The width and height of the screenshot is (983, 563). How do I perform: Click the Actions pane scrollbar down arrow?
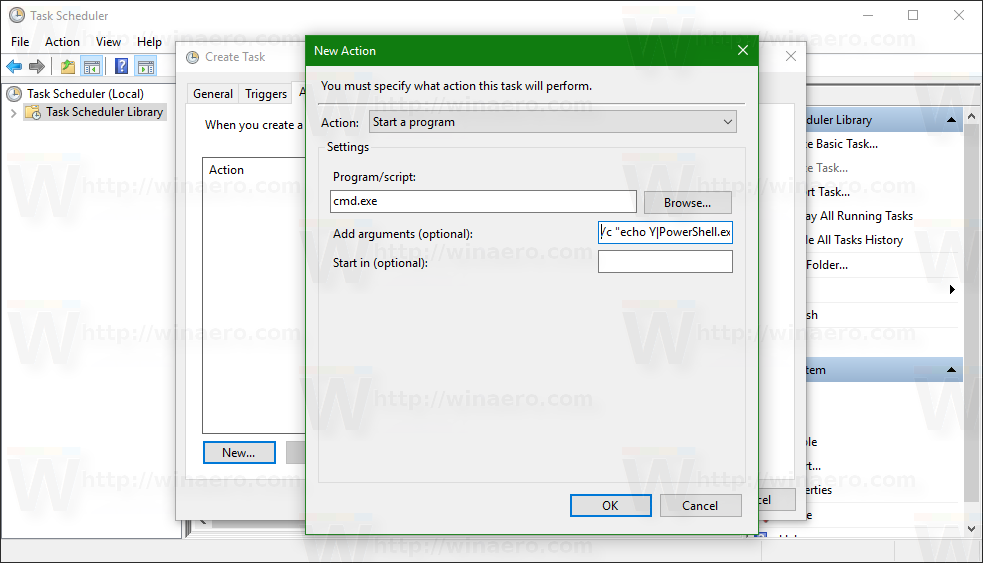pos(972,529)
